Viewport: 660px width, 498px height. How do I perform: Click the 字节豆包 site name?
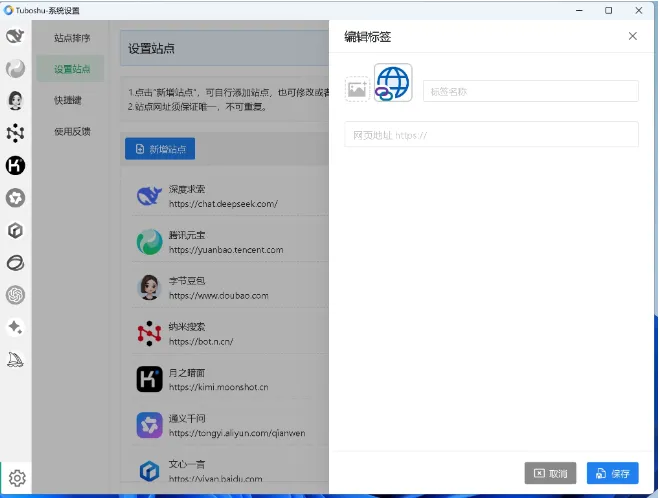(x=186, y=280)
